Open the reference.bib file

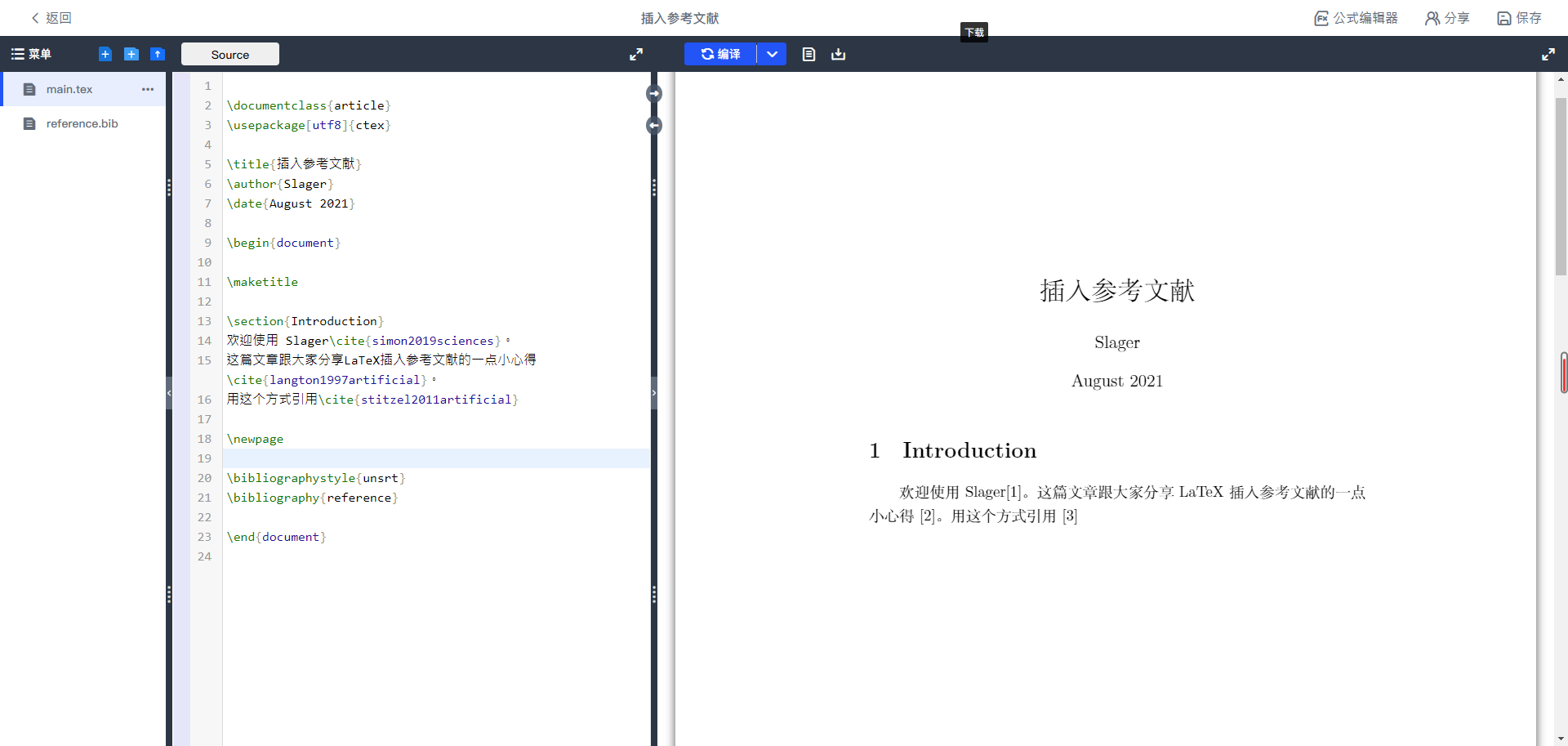[x=82, y=123]
